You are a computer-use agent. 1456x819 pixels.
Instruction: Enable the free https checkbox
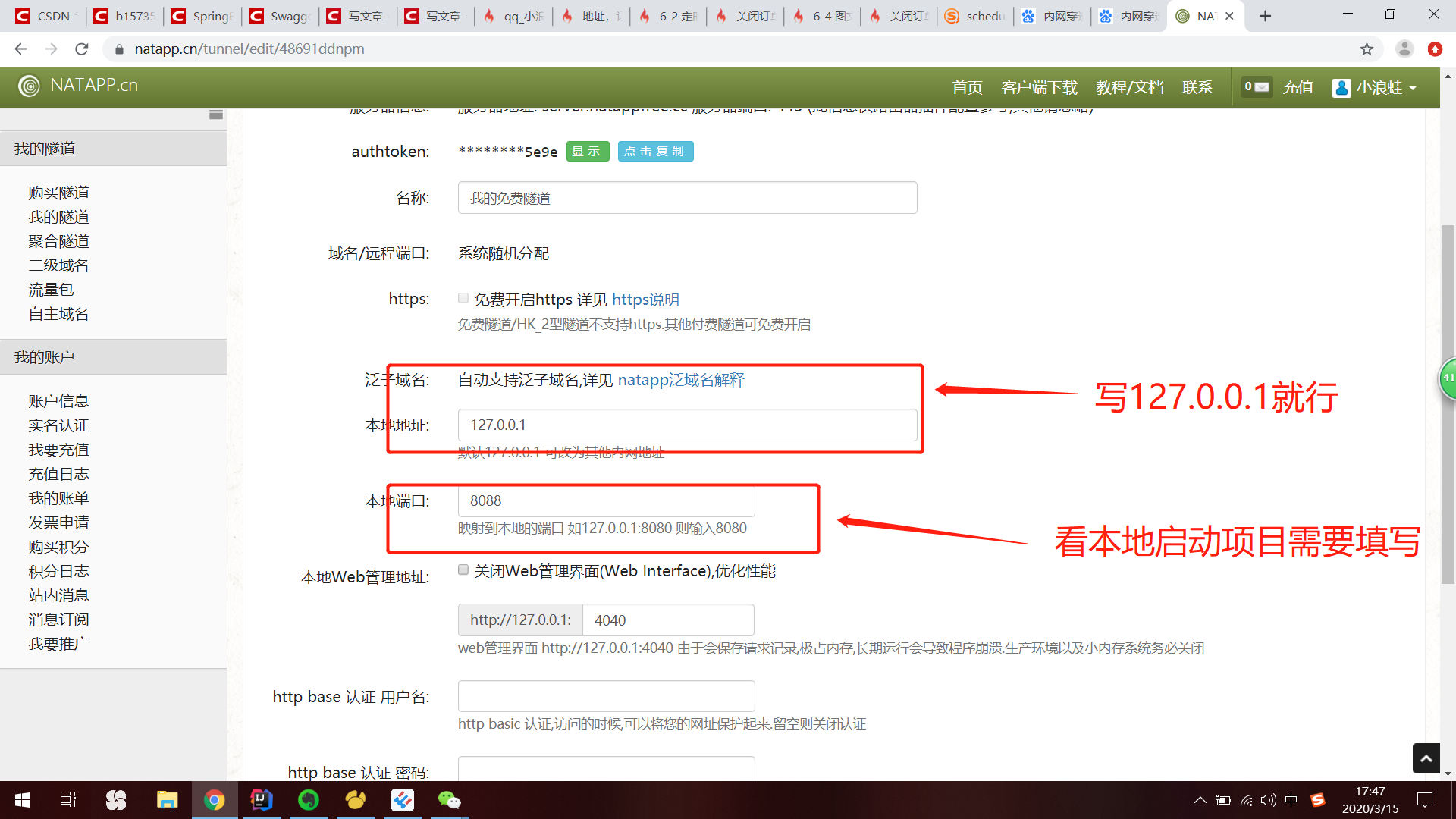coord(463,298)
